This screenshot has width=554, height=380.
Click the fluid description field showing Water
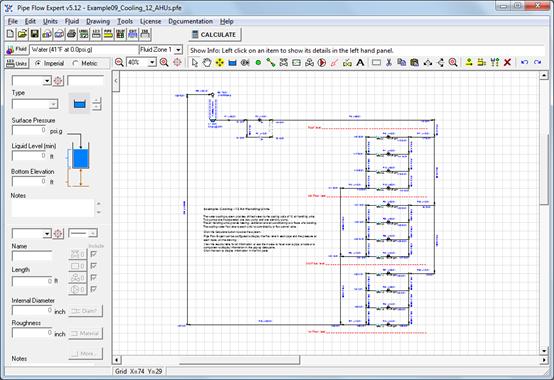(84, 50)
